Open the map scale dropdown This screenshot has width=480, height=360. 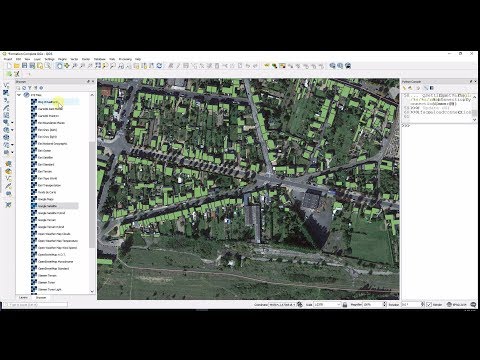339,305
